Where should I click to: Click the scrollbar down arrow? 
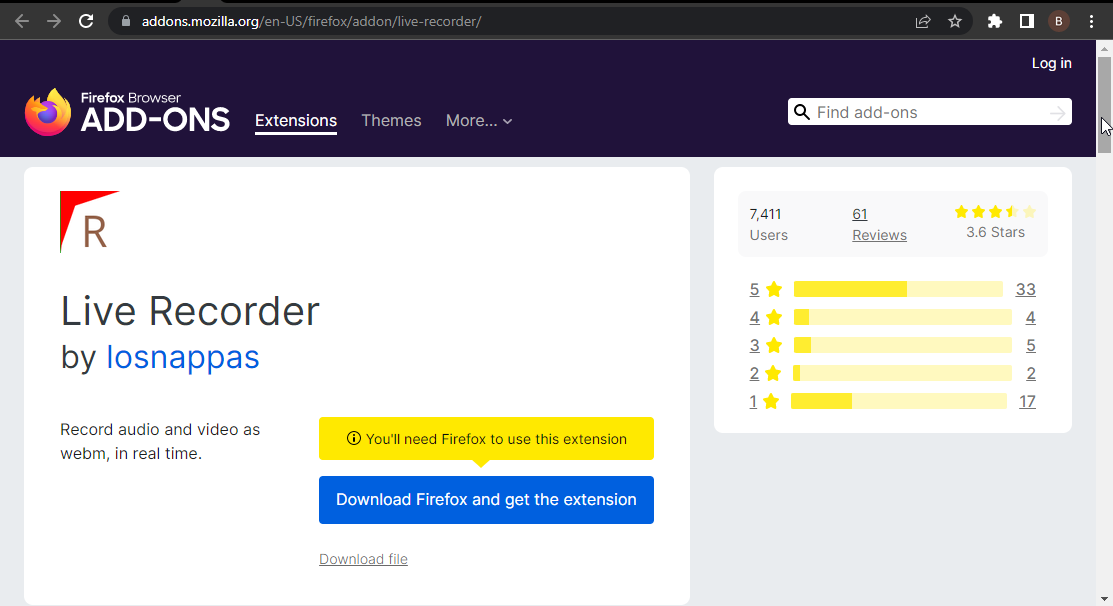coord(1104,599)
